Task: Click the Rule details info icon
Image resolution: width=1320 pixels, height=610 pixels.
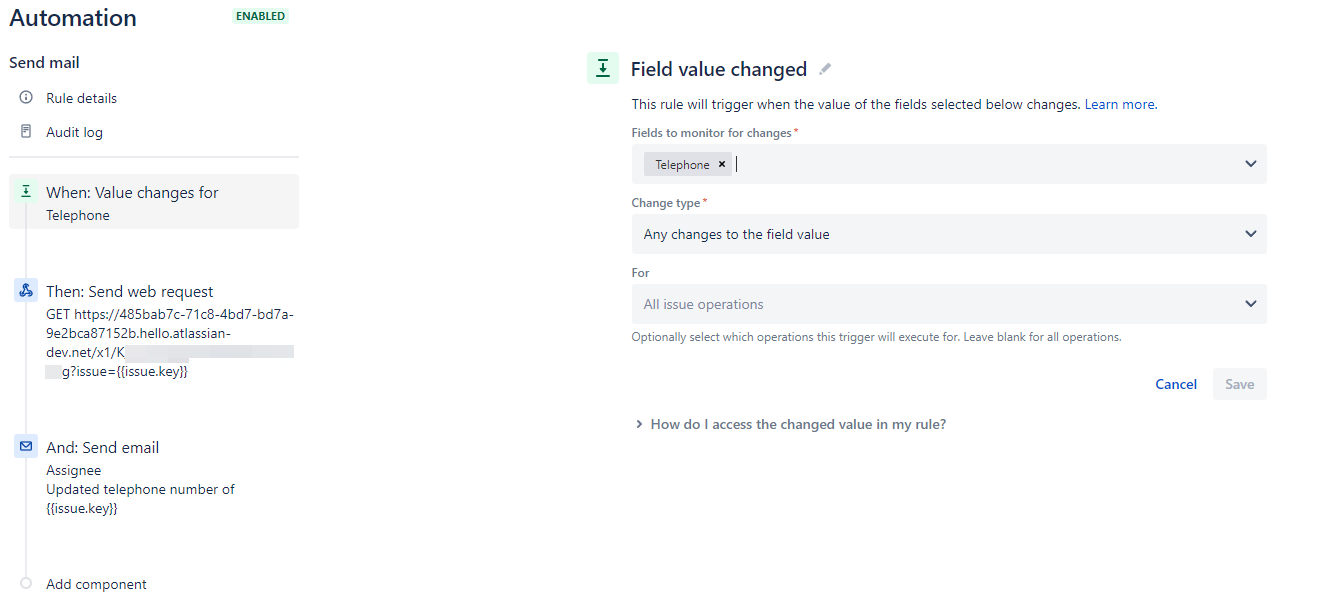Action: 26,98
